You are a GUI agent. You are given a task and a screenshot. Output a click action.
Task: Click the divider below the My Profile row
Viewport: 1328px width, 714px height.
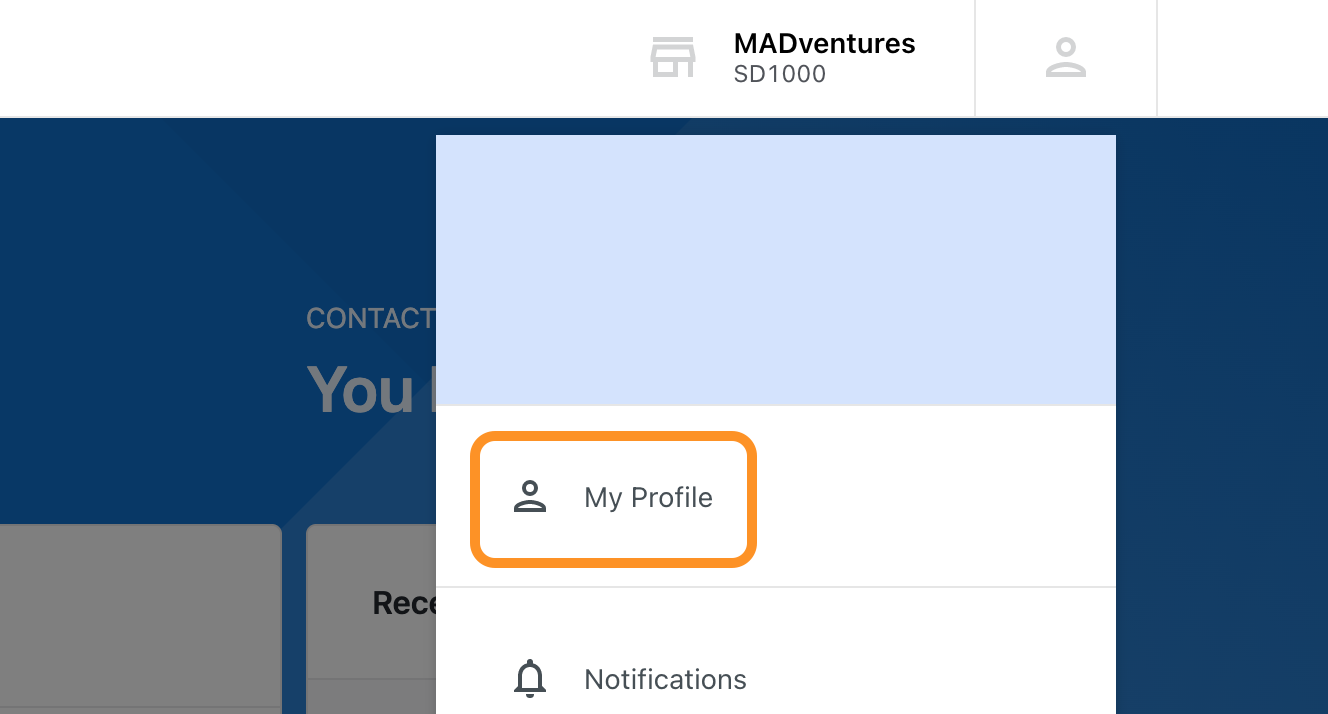point(776,587)
